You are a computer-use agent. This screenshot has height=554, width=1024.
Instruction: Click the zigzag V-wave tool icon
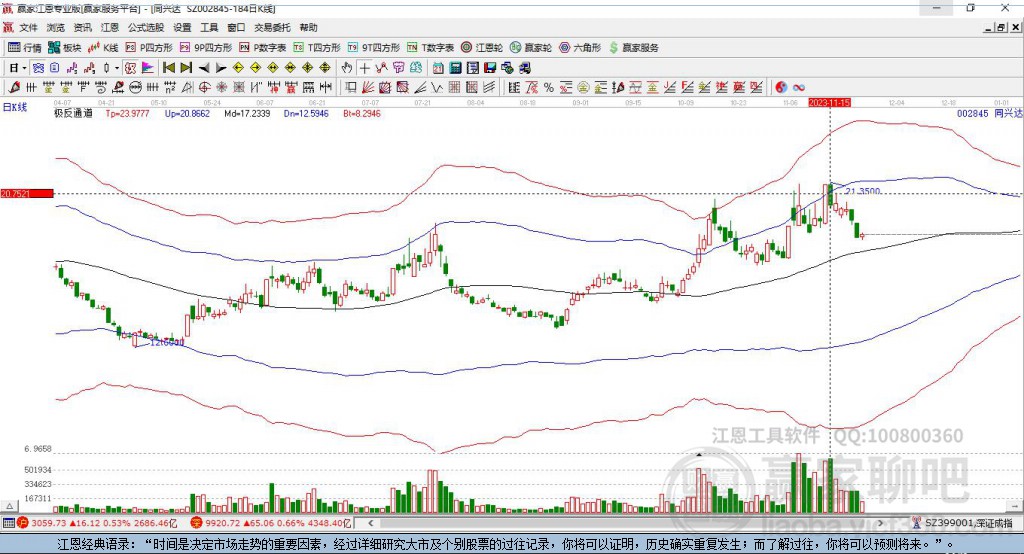(437, 88)
